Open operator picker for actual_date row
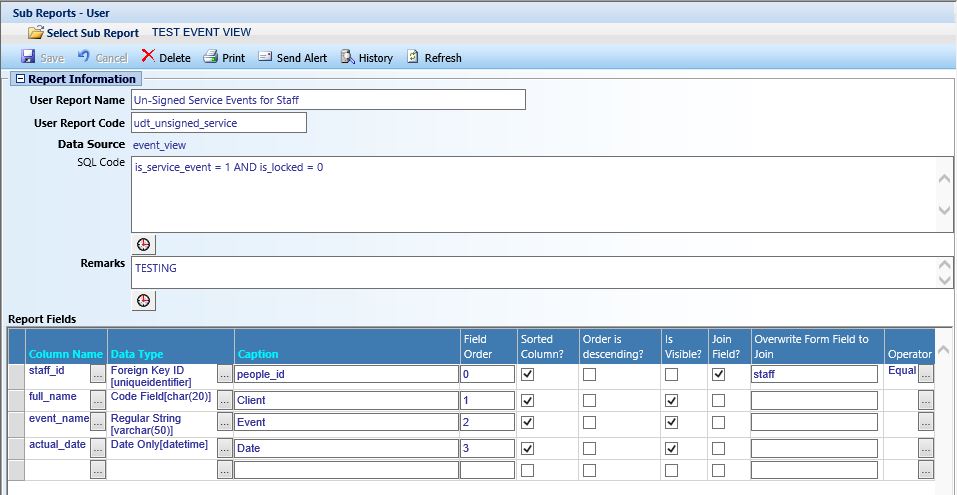The width and height of the screenshot is (957, 495). (x=926, y=448)
